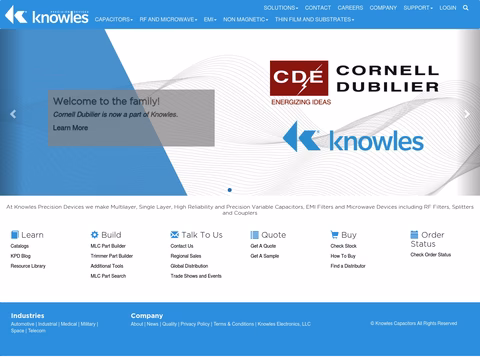Open the Additional Tools link
This screenshot has width=480, height=360.
pos(107,266)
